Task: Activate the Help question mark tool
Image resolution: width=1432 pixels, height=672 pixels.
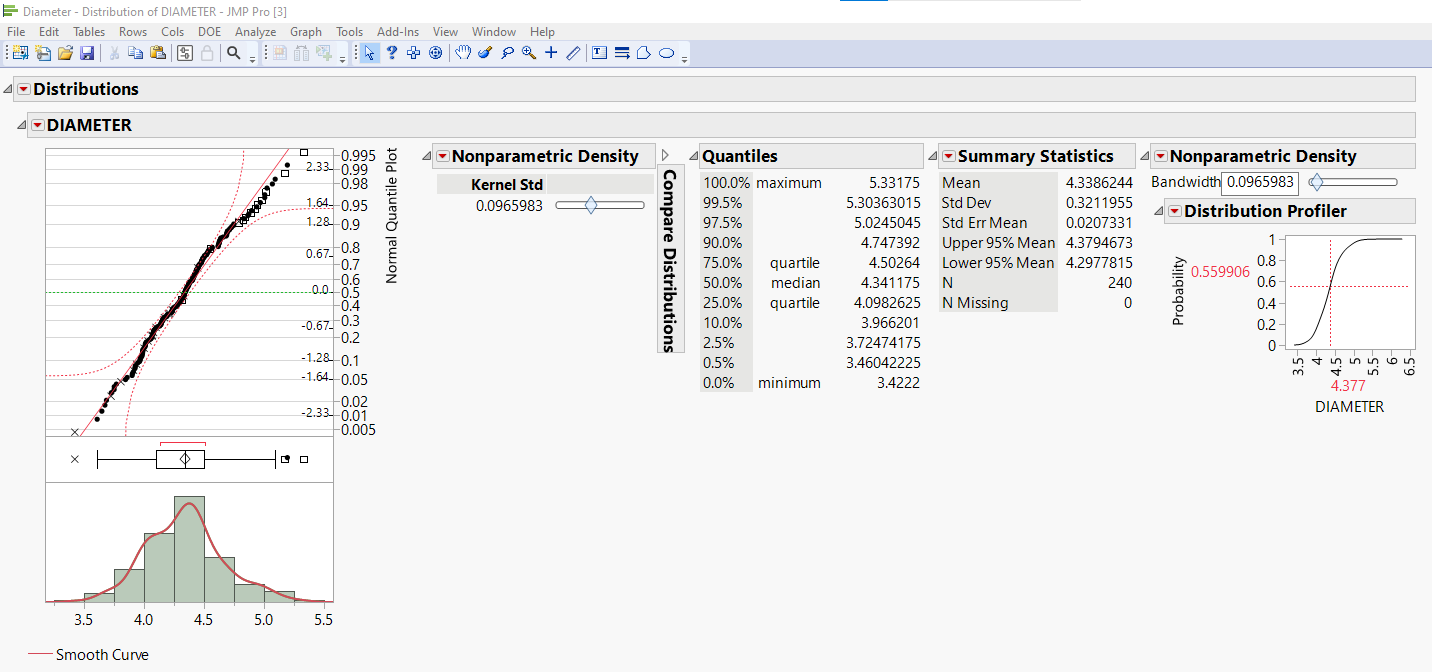Action: click(x=392, y=53)
